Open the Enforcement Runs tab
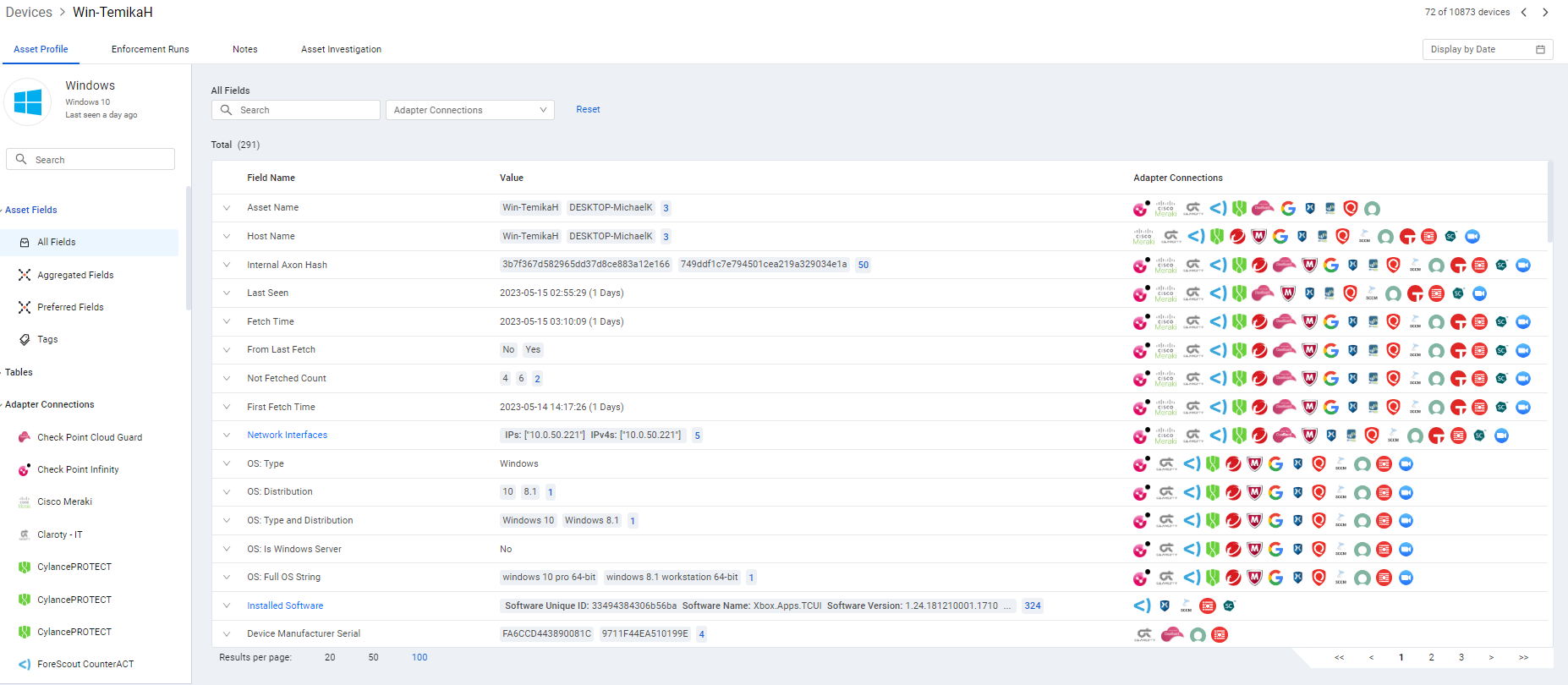This screenshot has width=1568, height=685. pyautogui.click(x=151, y=49)
